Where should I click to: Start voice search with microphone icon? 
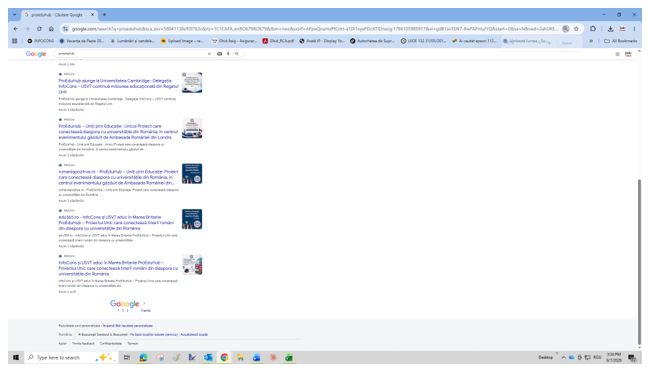[x=228, y=54]
